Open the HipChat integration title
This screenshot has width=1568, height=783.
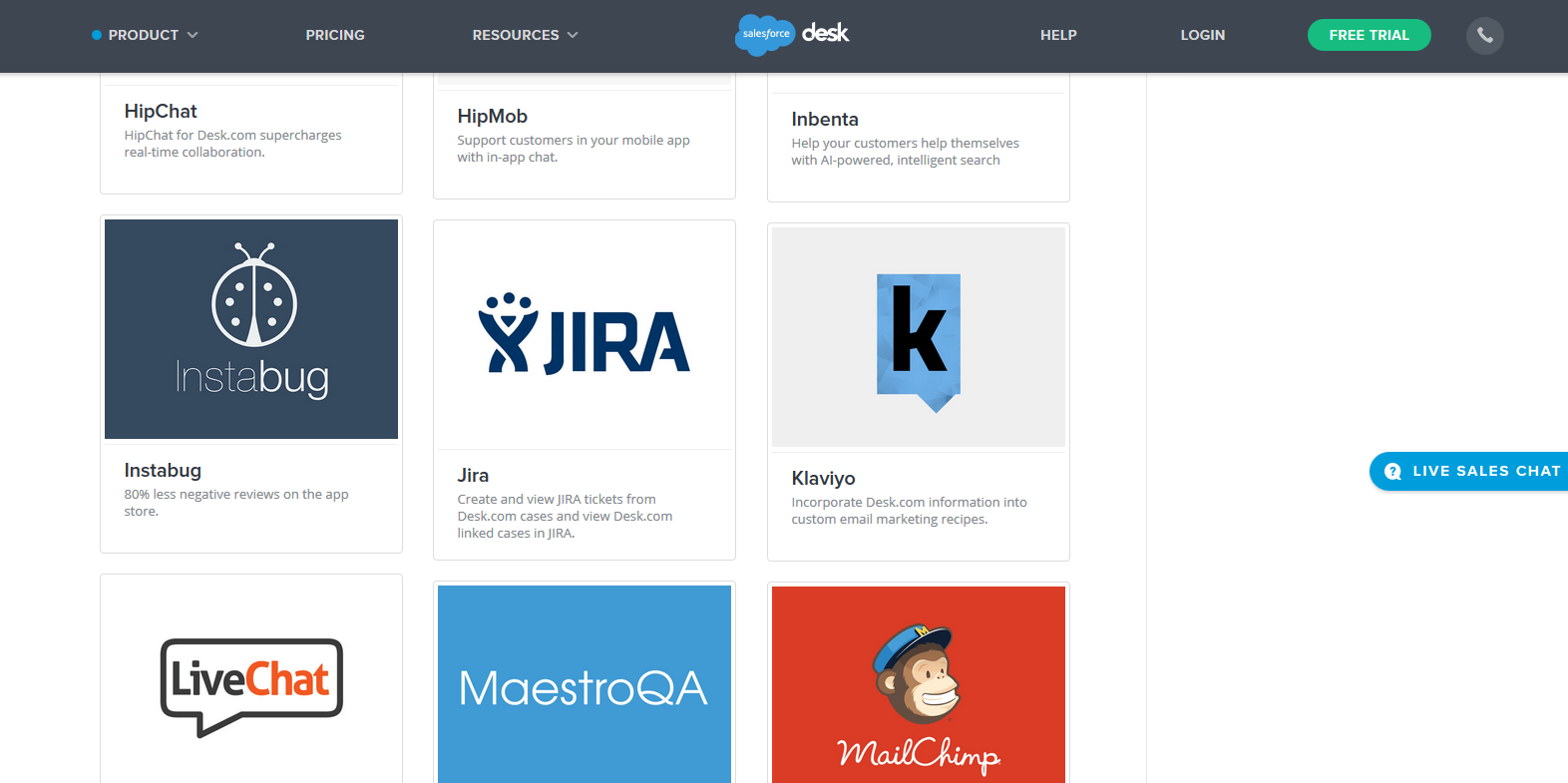click(x=161, y=111)
